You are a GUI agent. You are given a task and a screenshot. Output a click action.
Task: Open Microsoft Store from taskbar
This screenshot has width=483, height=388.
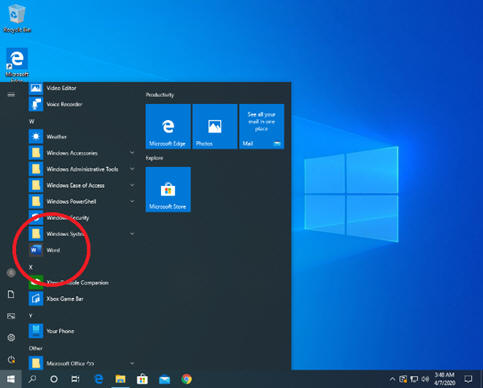coord(142,379)
